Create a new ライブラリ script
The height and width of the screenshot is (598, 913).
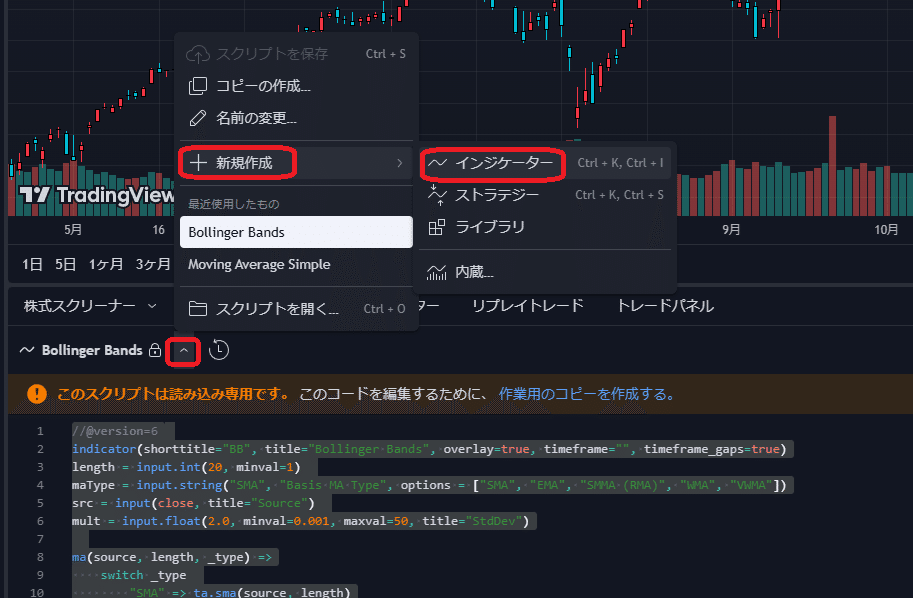tap(545, 227)
